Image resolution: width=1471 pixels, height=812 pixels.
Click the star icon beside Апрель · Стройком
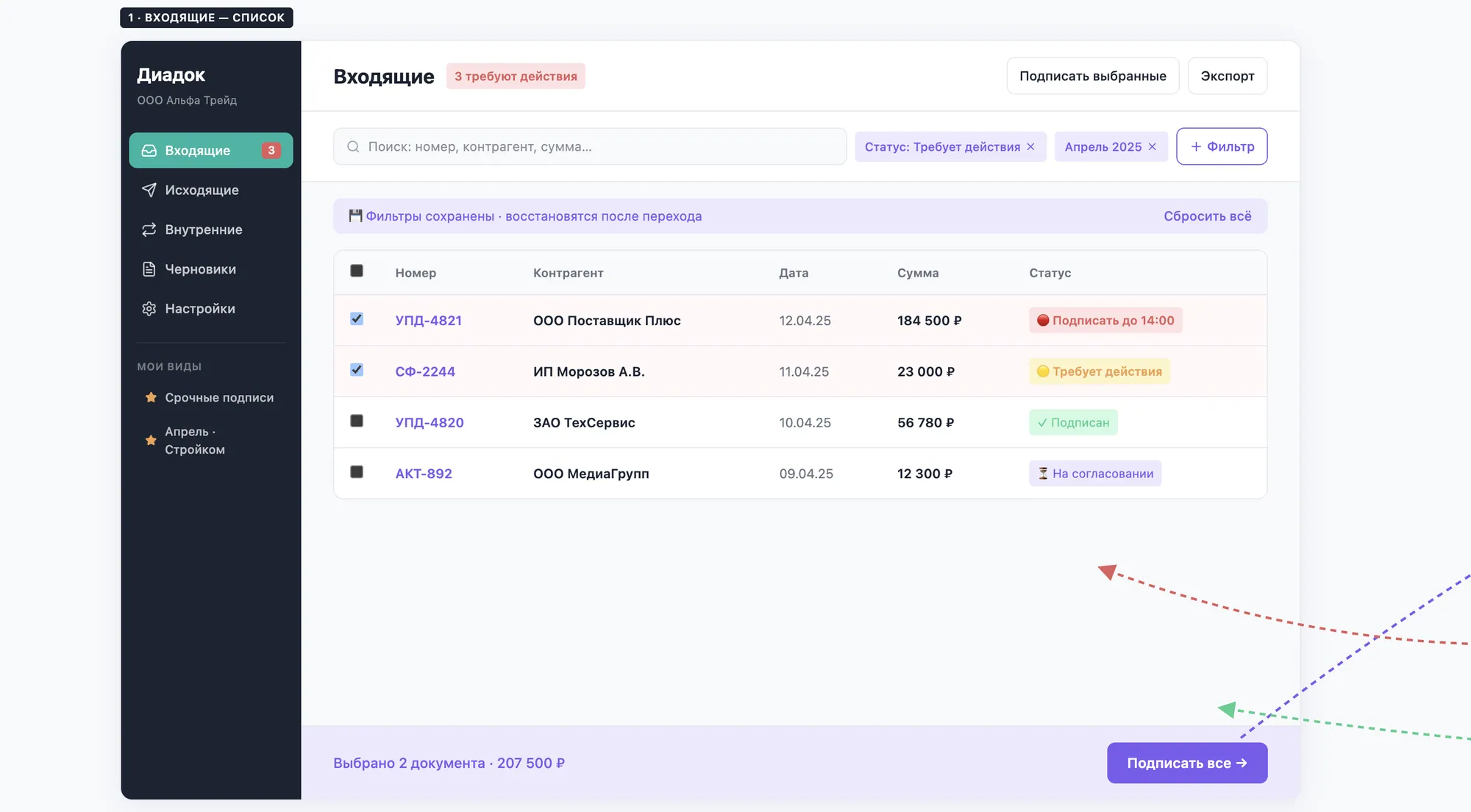point(151,441)
